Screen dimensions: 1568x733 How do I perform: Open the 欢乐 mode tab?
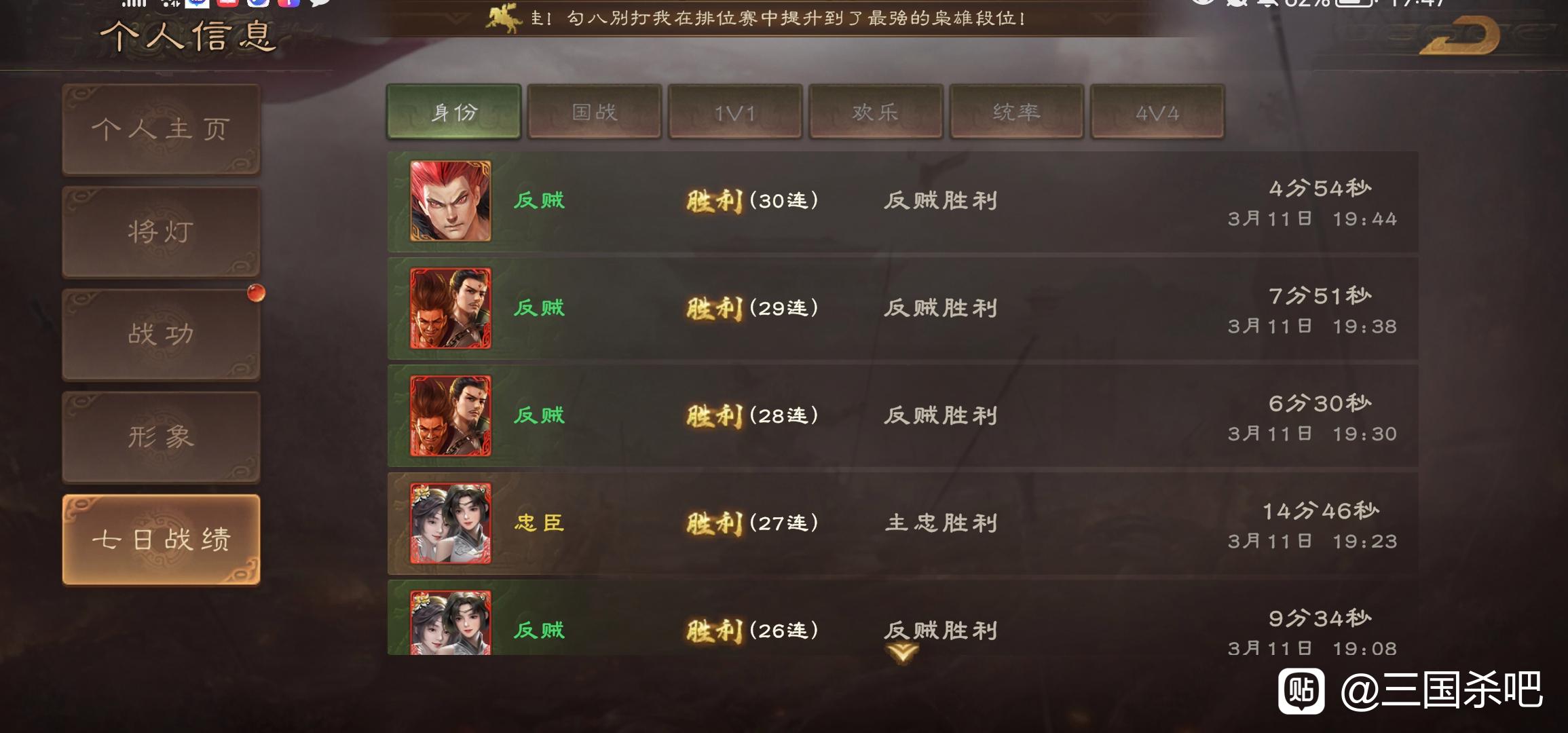pos(876,112)
